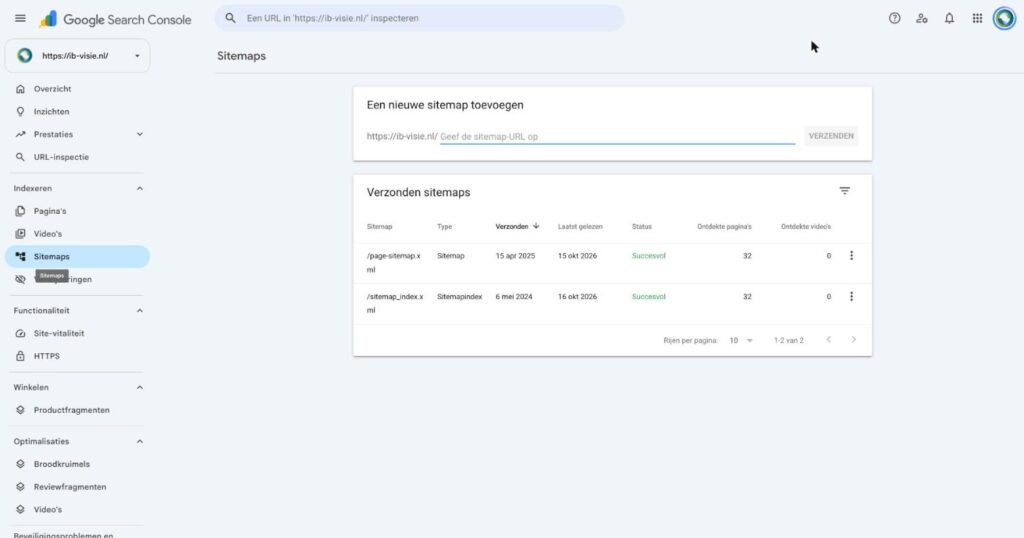This screenshot has height=538, width=1024.
Task: Open the https://ib-visie.nl/ property selector
Action: pyautogui.click(x=78, y=55)
